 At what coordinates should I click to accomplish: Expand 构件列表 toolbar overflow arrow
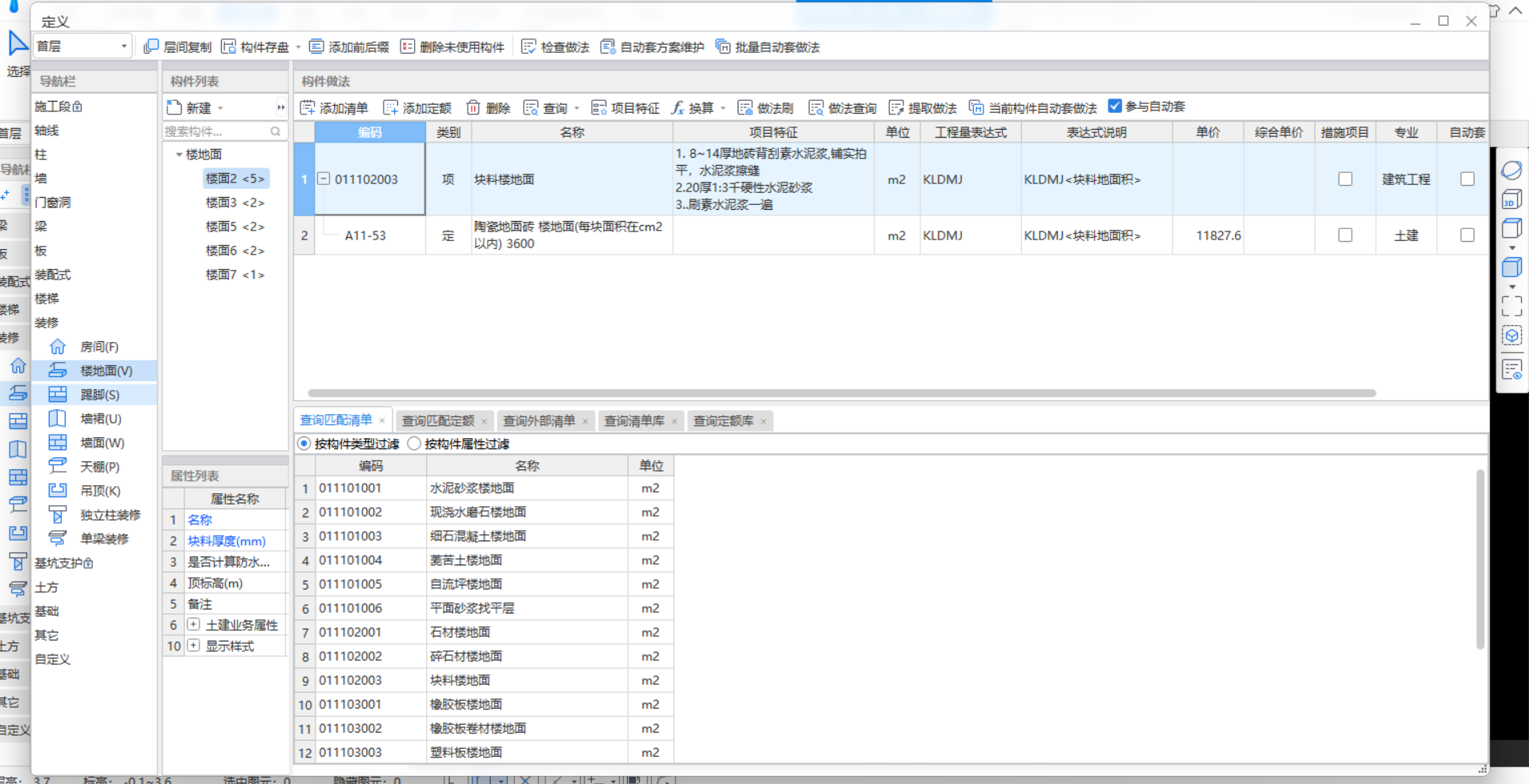tap(280, 107)
